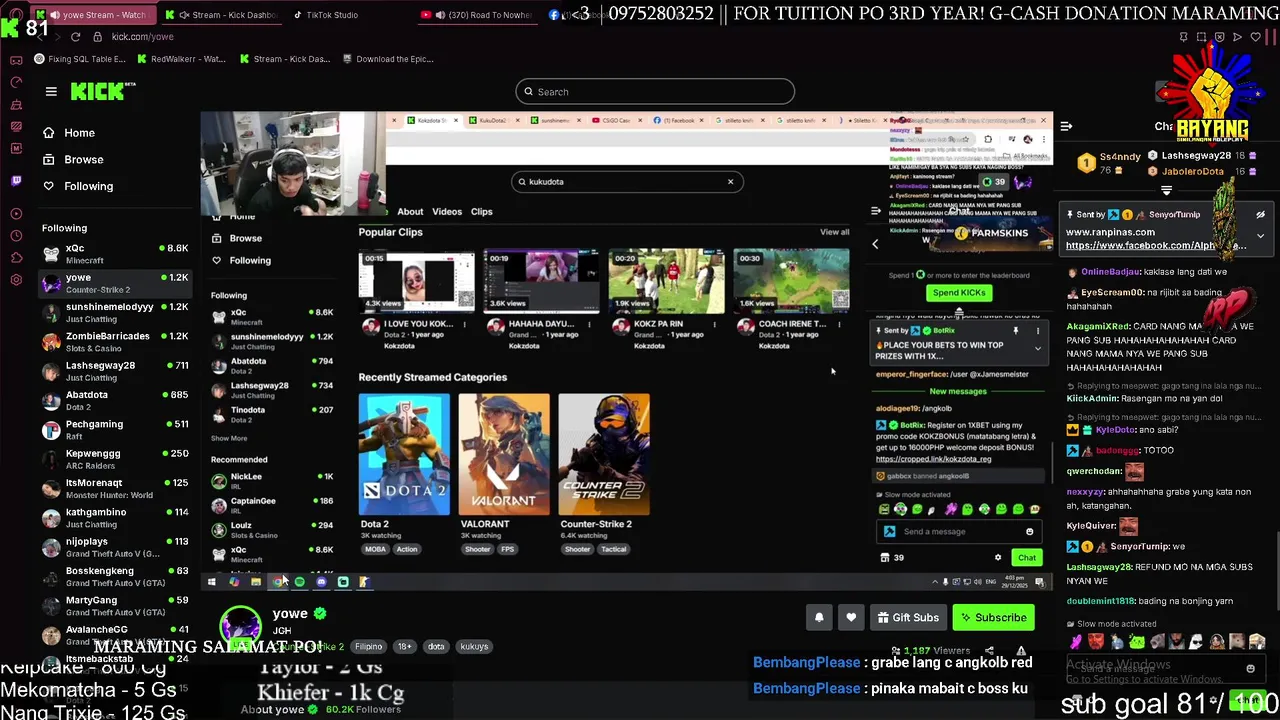This screenshot has height=720, width=1280.
Task: Open Discord in the streamed taskbar
Action: click(321, 581)
